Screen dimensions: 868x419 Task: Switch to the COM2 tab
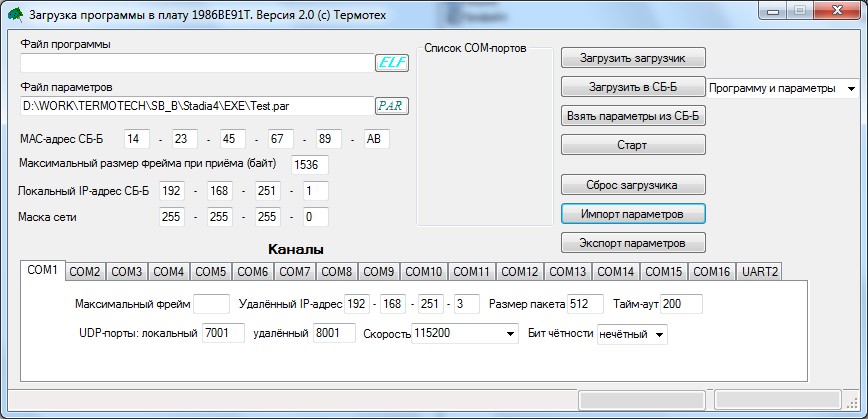pos(85,272)
